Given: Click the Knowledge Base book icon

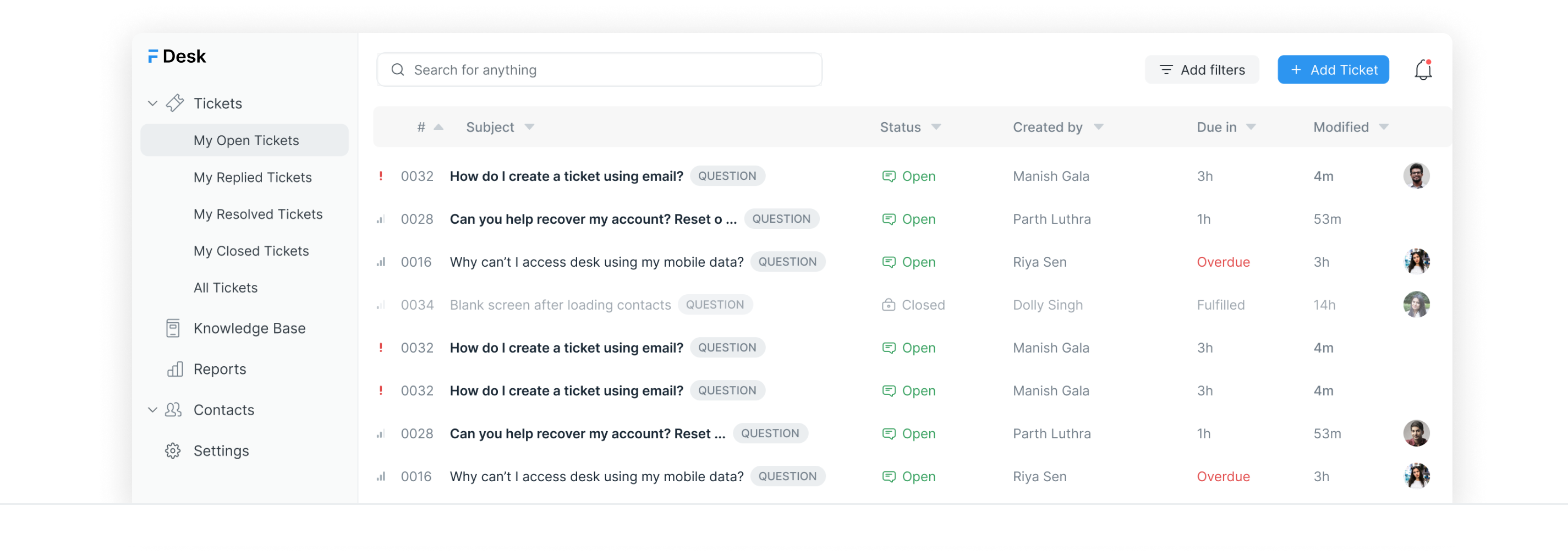Looking at the screenshot, I should pos(173,328).
